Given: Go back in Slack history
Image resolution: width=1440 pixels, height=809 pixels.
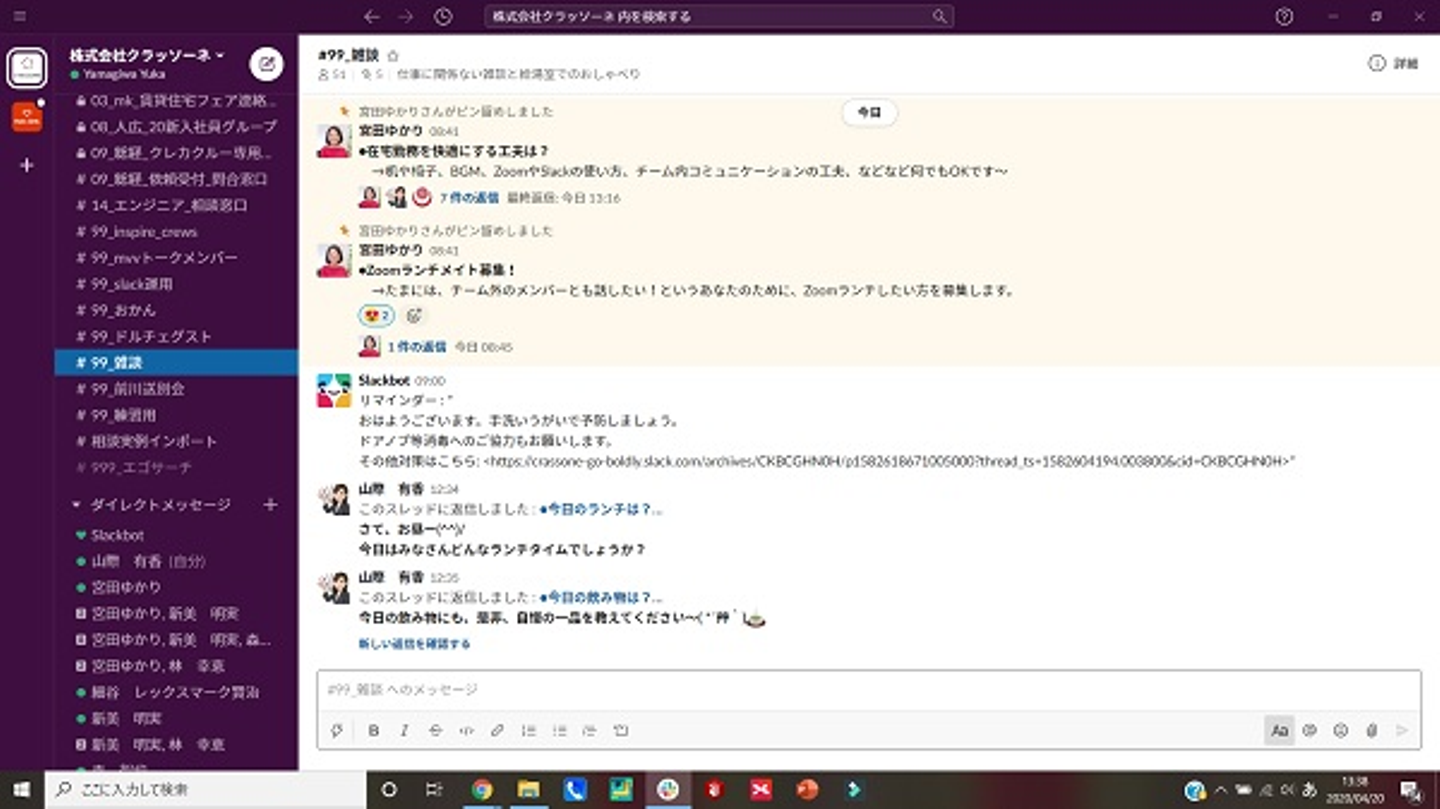Looking at the screenshot, I should (372, 17).
